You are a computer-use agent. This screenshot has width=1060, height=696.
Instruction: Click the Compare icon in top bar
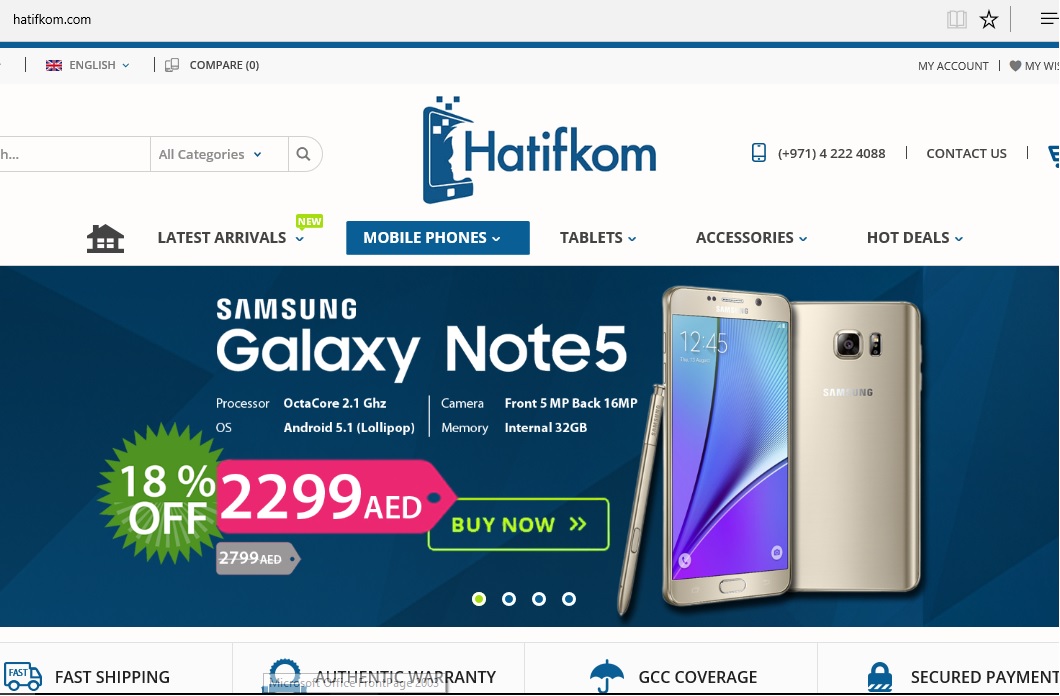point(172,65)
